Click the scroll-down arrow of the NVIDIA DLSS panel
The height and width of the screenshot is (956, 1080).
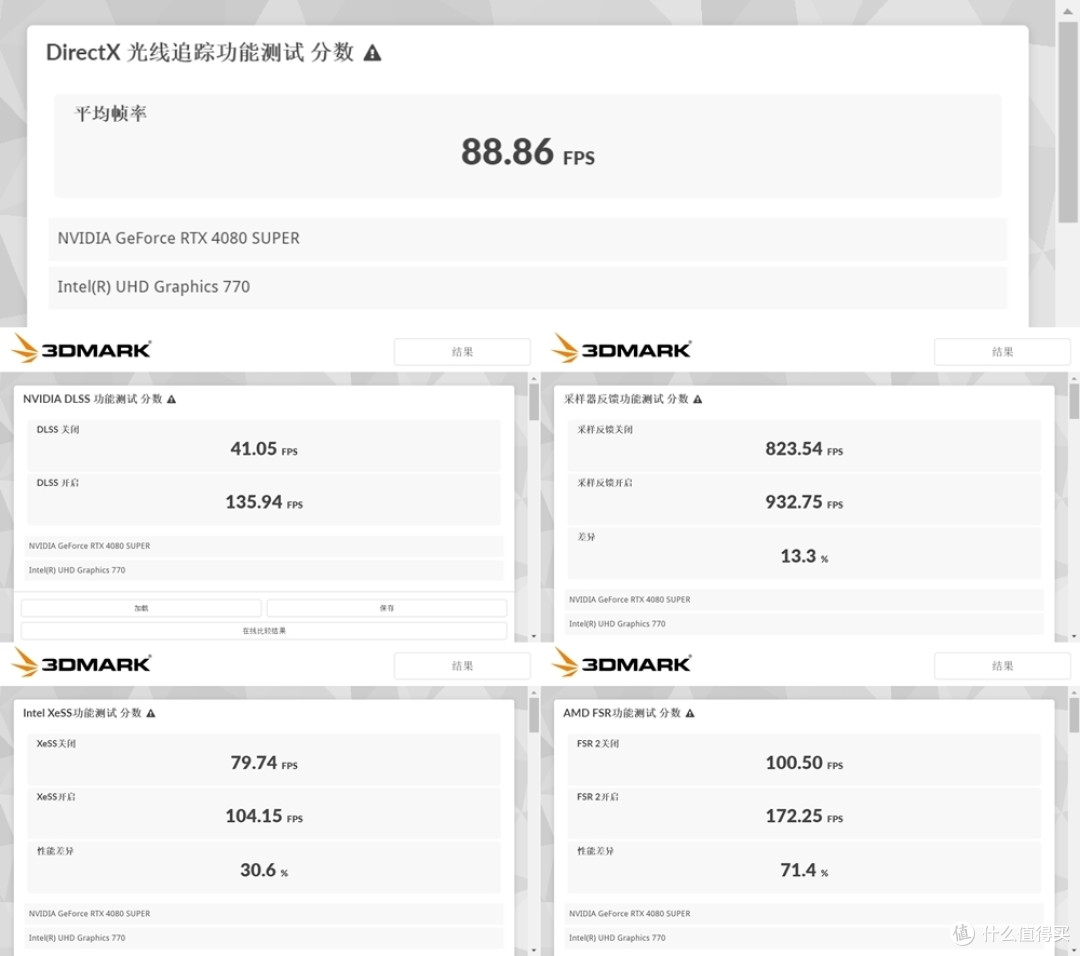[x=534, y=636]
